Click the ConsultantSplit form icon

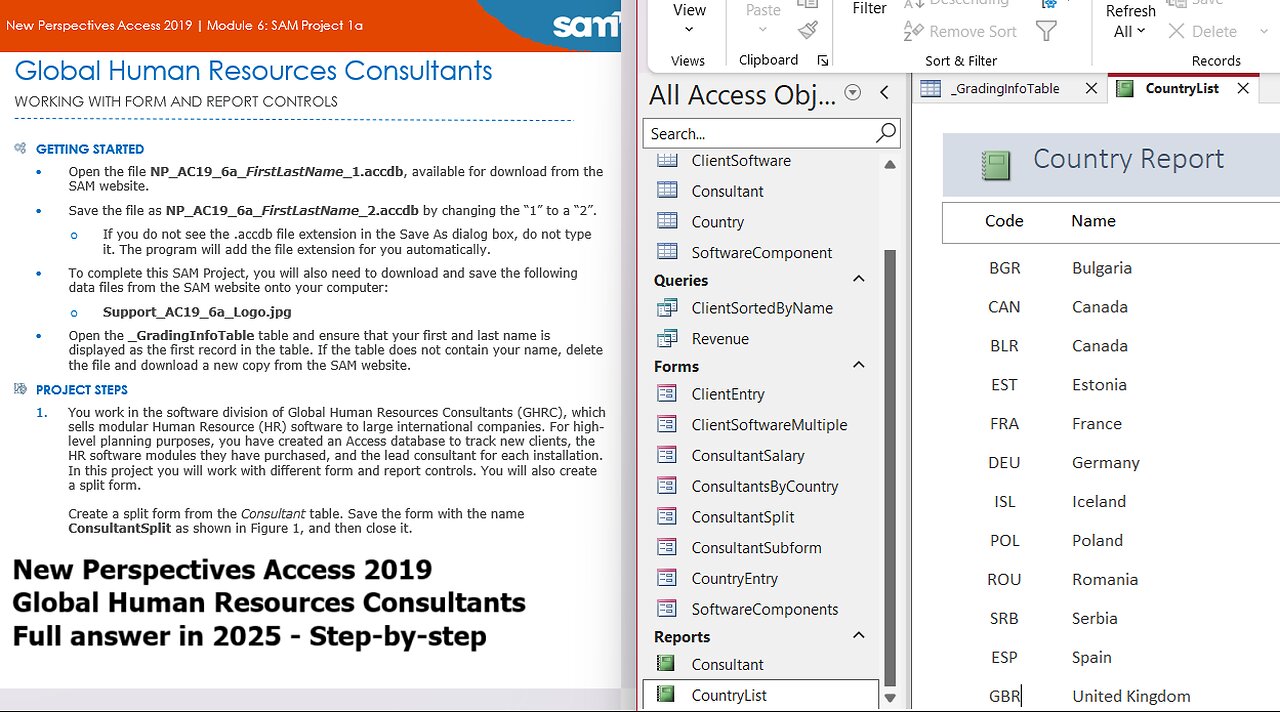pos(667,517)
